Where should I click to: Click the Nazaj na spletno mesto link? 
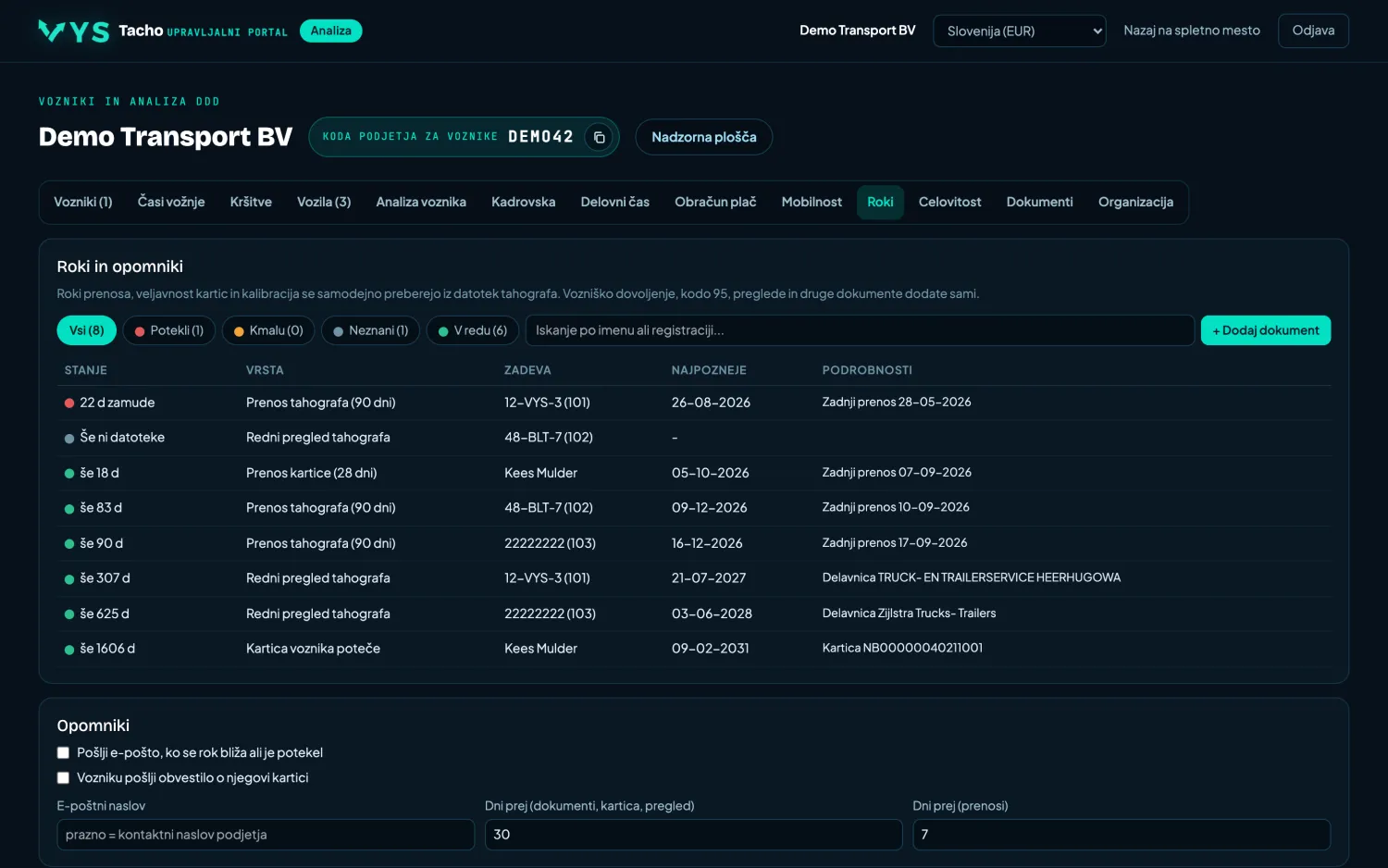click(1192, 31)
